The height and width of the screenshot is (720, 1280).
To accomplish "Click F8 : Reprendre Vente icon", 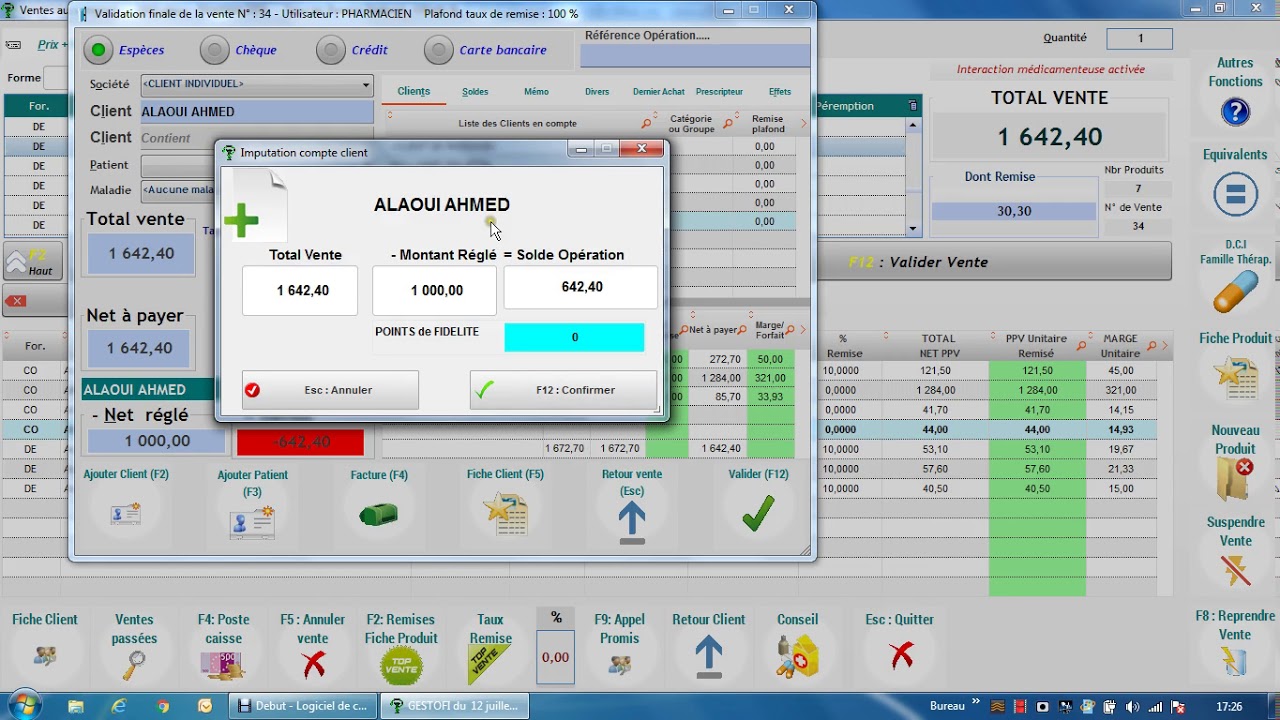I will click(x=1235, y=661).
